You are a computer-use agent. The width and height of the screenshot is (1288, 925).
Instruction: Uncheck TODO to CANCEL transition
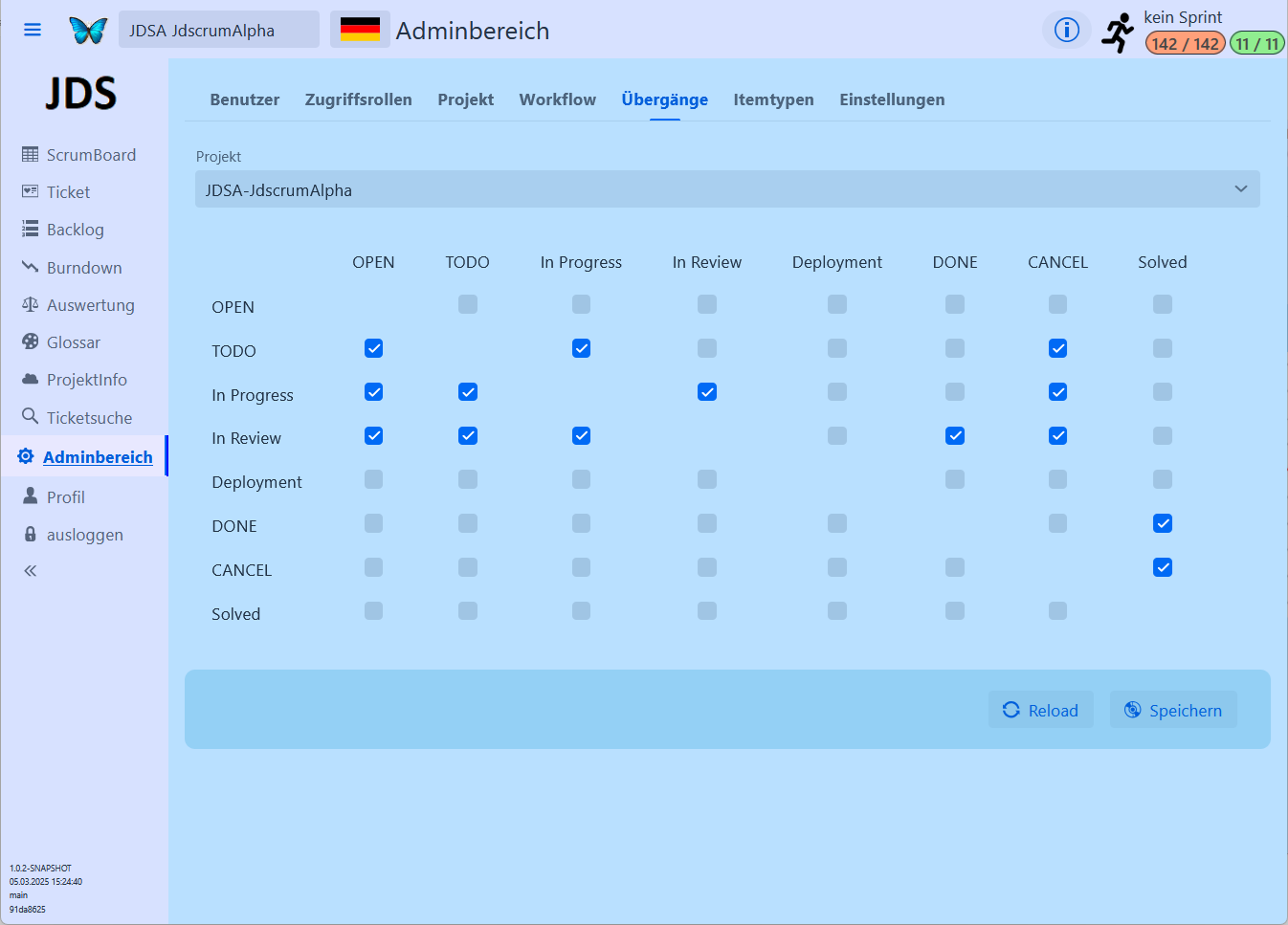coord(1057,348)
